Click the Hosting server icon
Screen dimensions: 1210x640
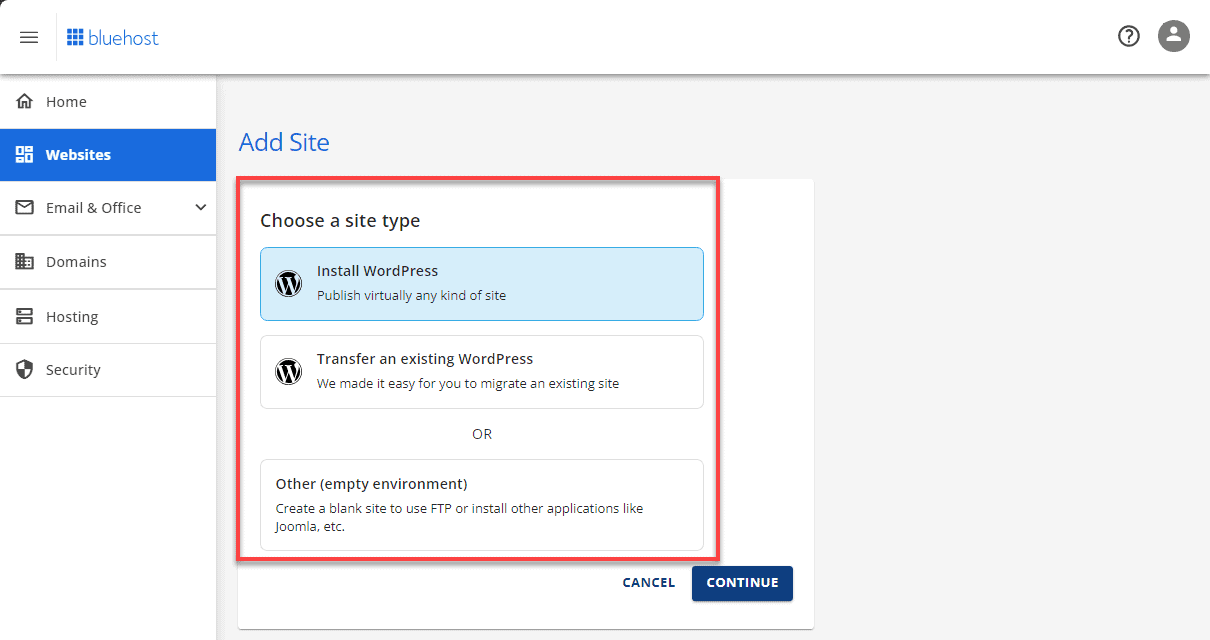25,316
